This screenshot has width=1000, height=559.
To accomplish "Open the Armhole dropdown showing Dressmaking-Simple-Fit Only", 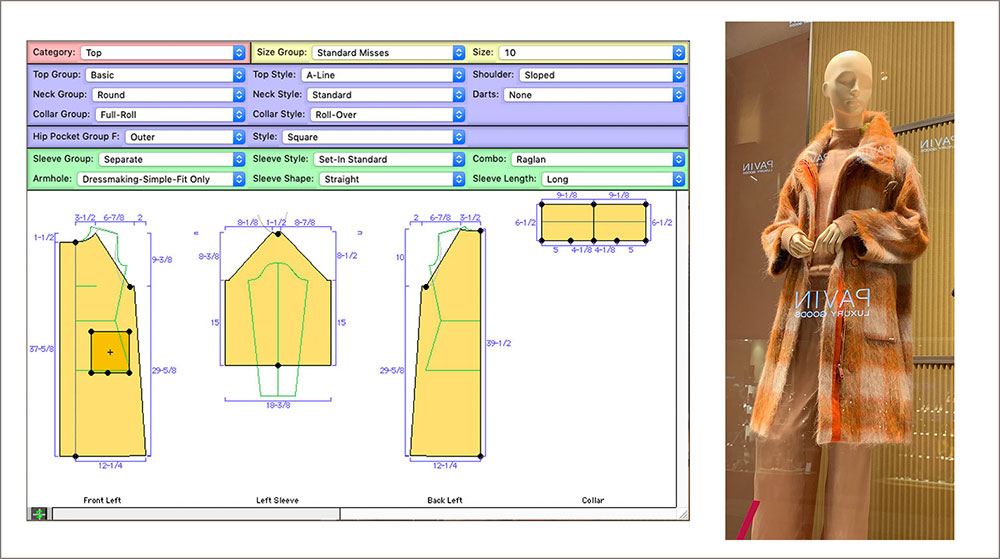I will [161, 179].
